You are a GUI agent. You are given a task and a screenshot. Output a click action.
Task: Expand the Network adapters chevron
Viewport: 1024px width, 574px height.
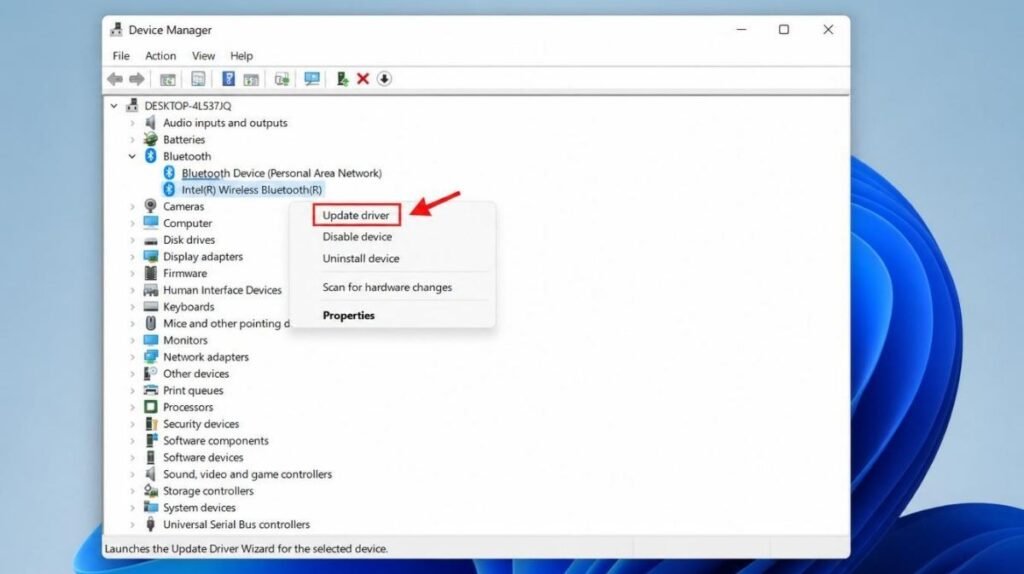pos(133,357)
